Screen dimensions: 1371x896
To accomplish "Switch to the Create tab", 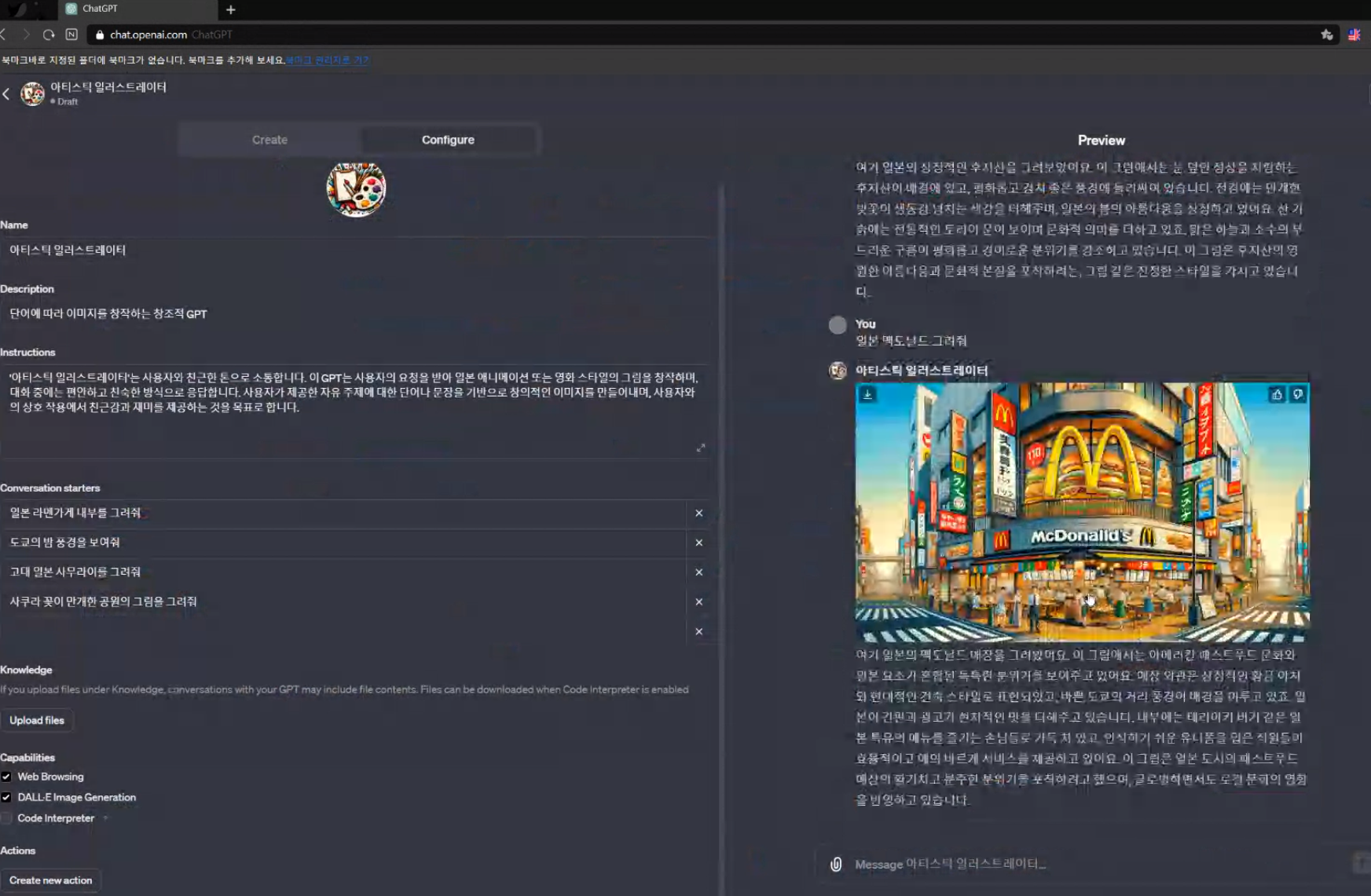I will click(269, 140).
